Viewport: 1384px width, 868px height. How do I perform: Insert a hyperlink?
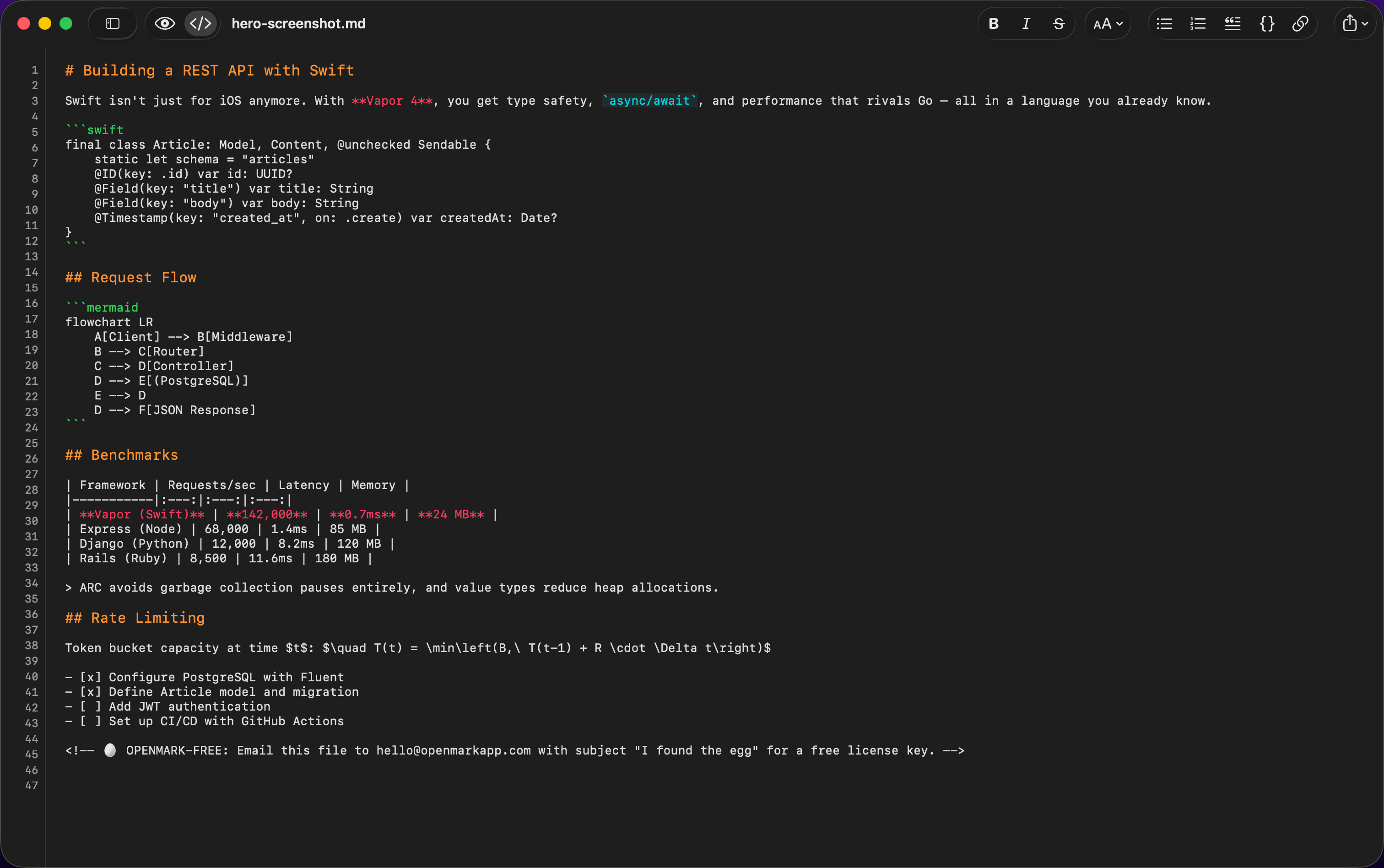coord(1300,23)
